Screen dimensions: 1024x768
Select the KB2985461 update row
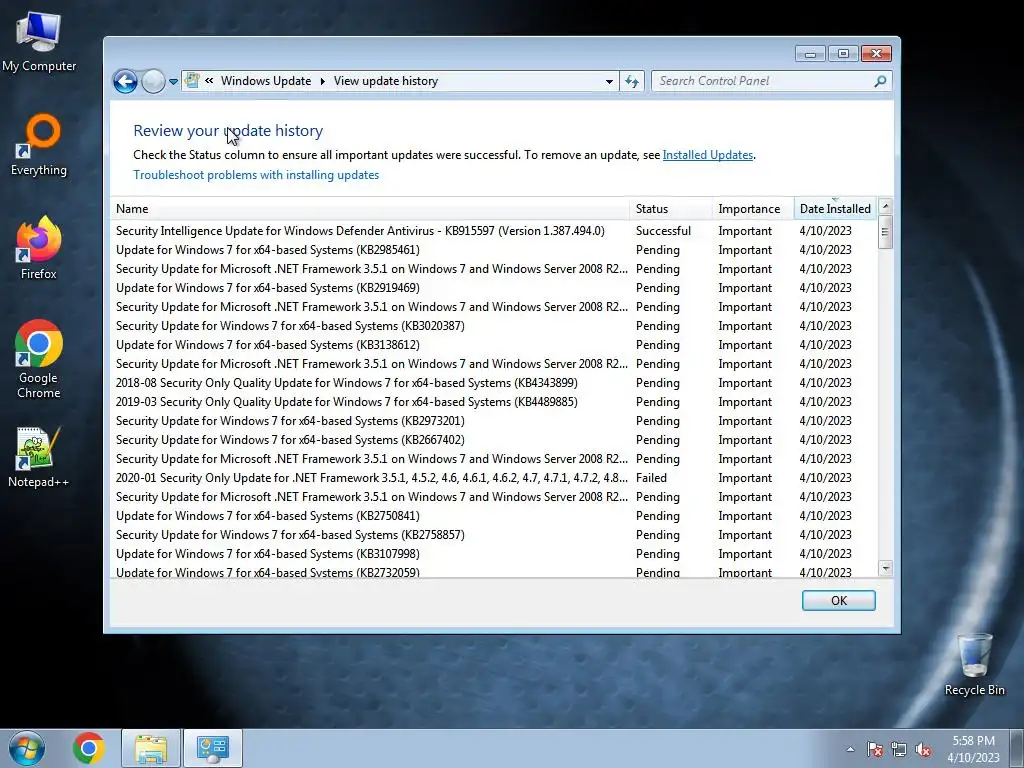(x=494, y=249)
